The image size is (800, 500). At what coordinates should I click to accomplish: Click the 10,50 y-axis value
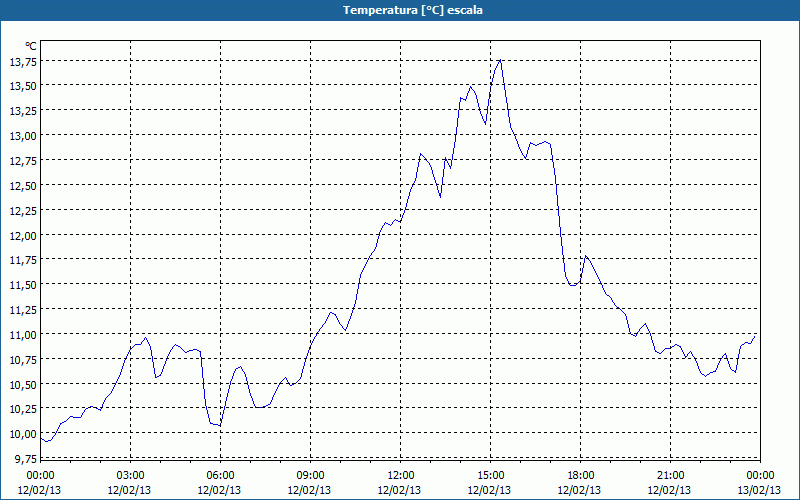click(23, 385)
